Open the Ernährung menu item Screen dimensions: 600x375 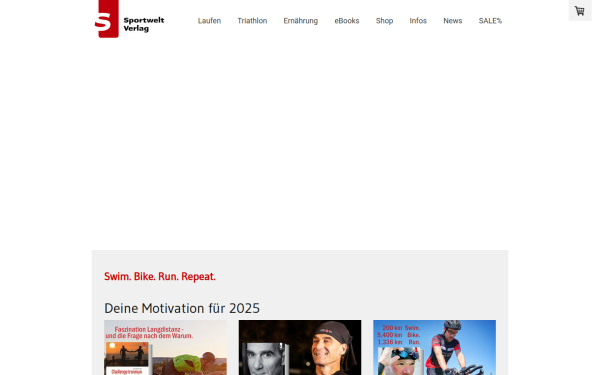300,21
